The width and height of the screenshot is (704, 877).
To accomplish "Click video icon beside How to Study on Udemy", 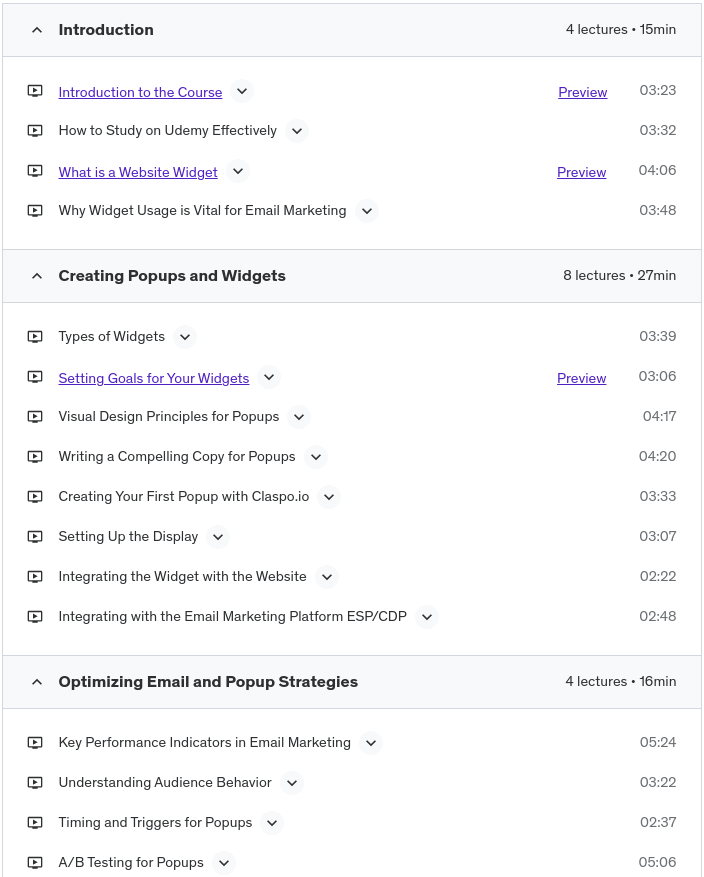I will pos(35,131).
